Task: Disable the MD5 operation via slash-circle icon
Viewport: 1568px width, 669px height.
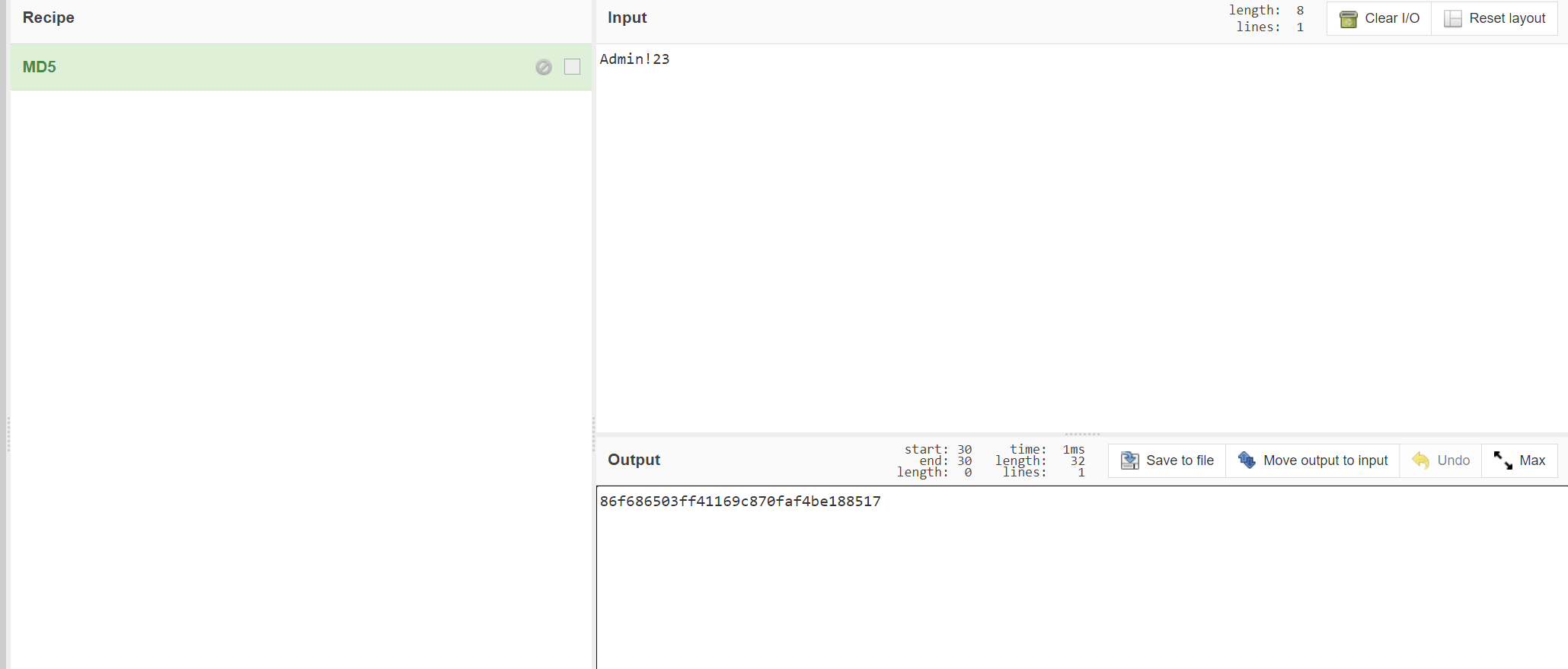Action: coord(543,67)
